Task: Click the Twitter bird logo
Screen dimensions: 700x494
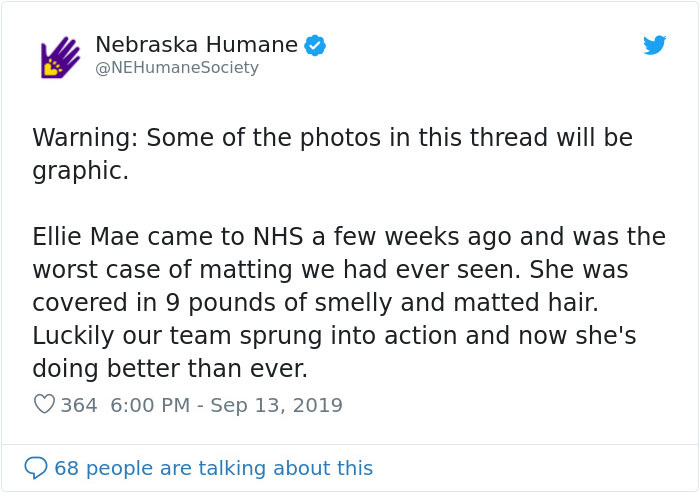Action: (x=654, y=45)
